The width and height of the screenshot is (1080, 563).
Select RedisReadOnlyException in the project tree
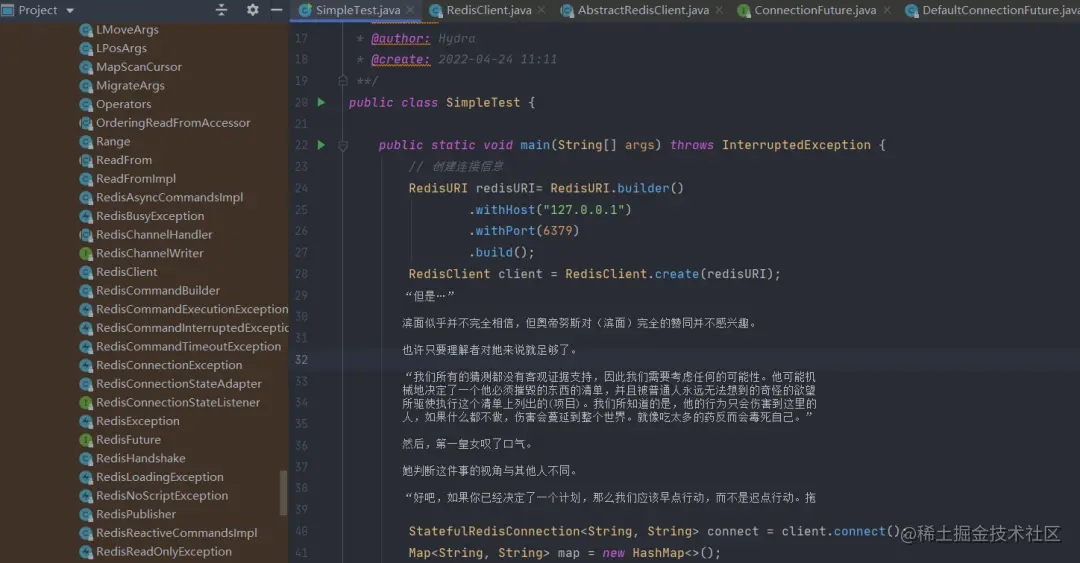click(x=163, y=551)
